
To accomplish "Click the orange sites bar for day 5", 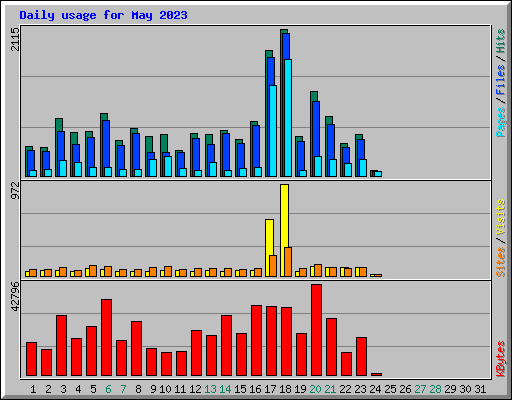I will (x=93, y=271).
